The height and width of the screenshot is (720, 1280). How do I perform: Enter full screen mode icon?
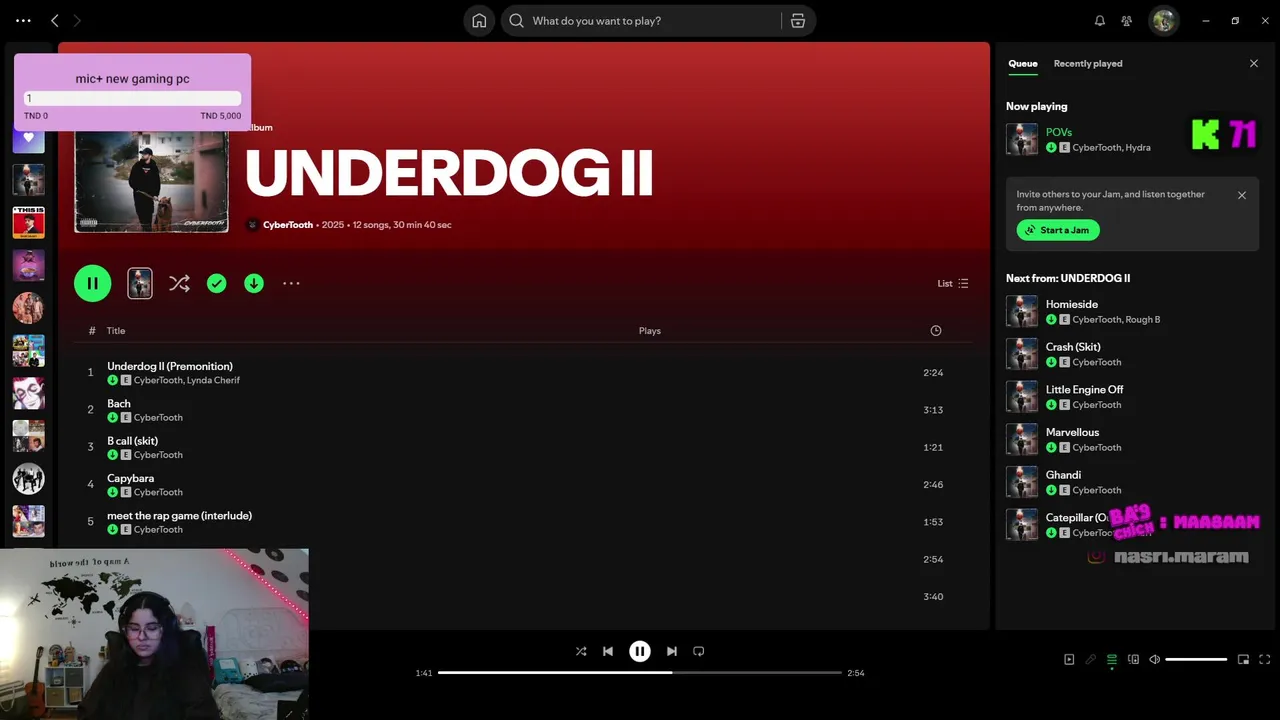pos(1265,660)
